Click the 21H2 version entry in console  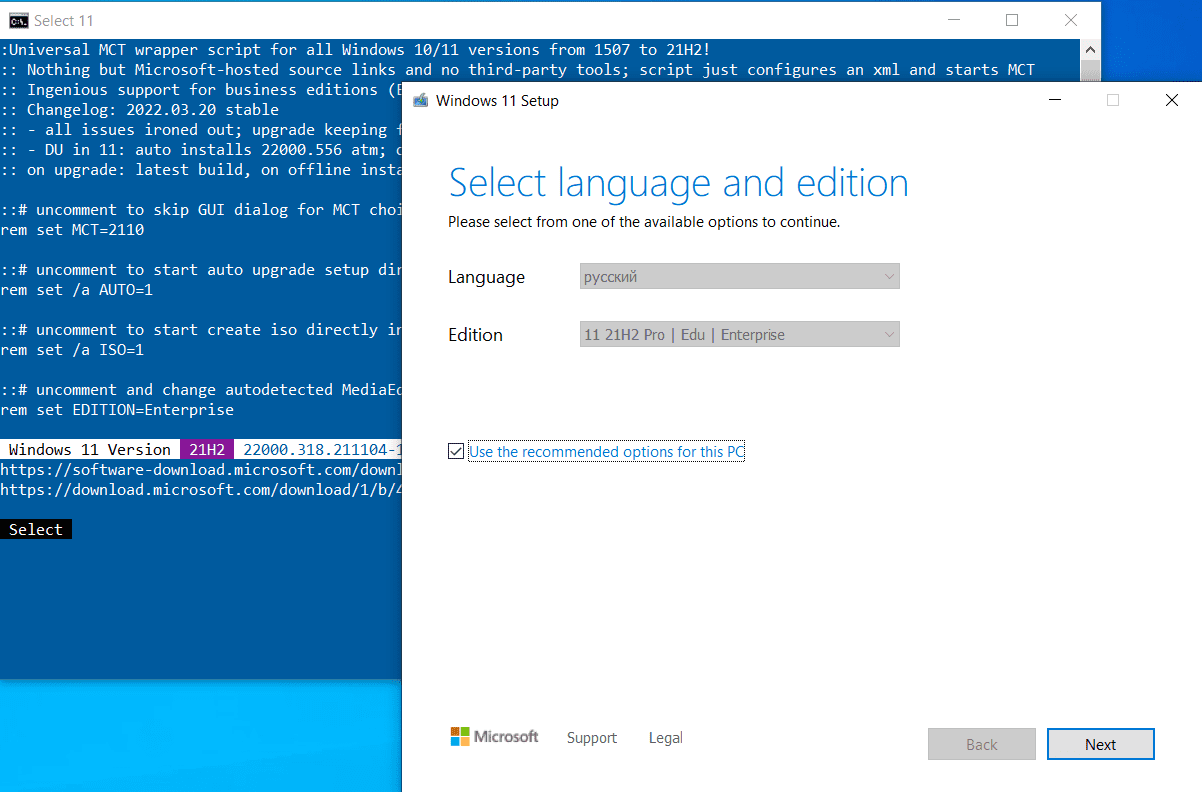pyautogui.click(x=207, y=450)
